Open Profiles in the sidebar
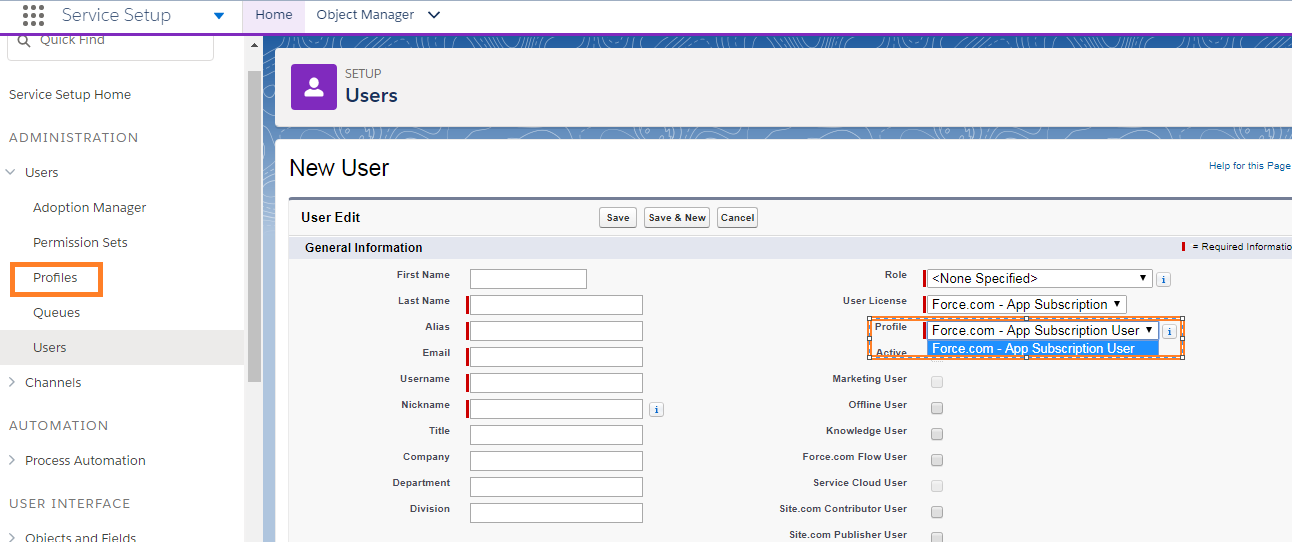This screenshot has width=1292, height=542. (55, 278)
